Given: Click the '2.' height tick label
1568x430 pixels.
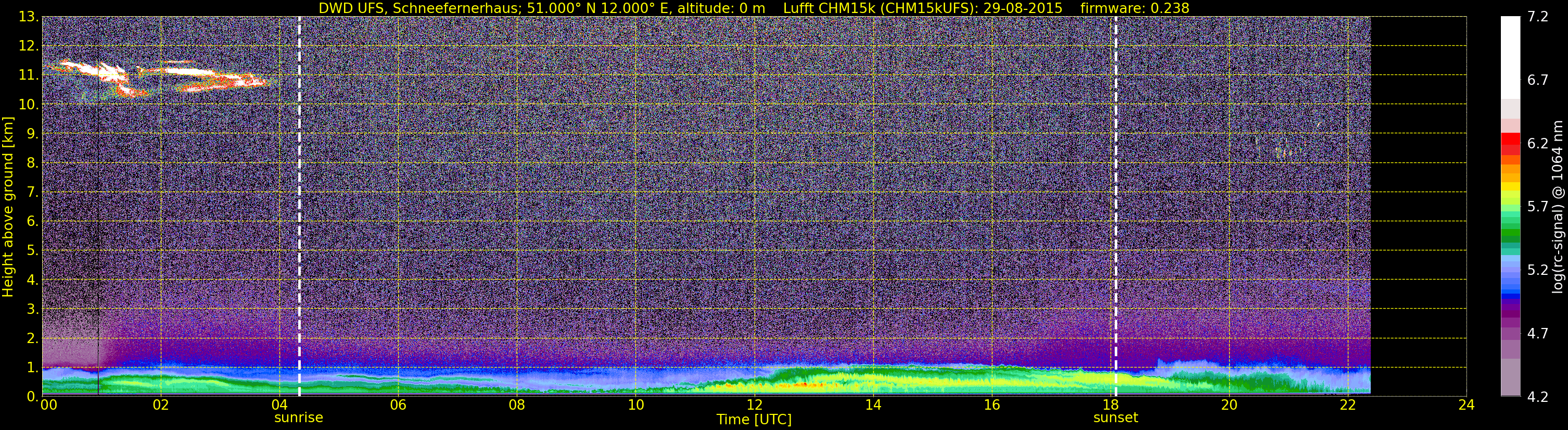Looking at the screenshot, I should (x=32, y=338).
